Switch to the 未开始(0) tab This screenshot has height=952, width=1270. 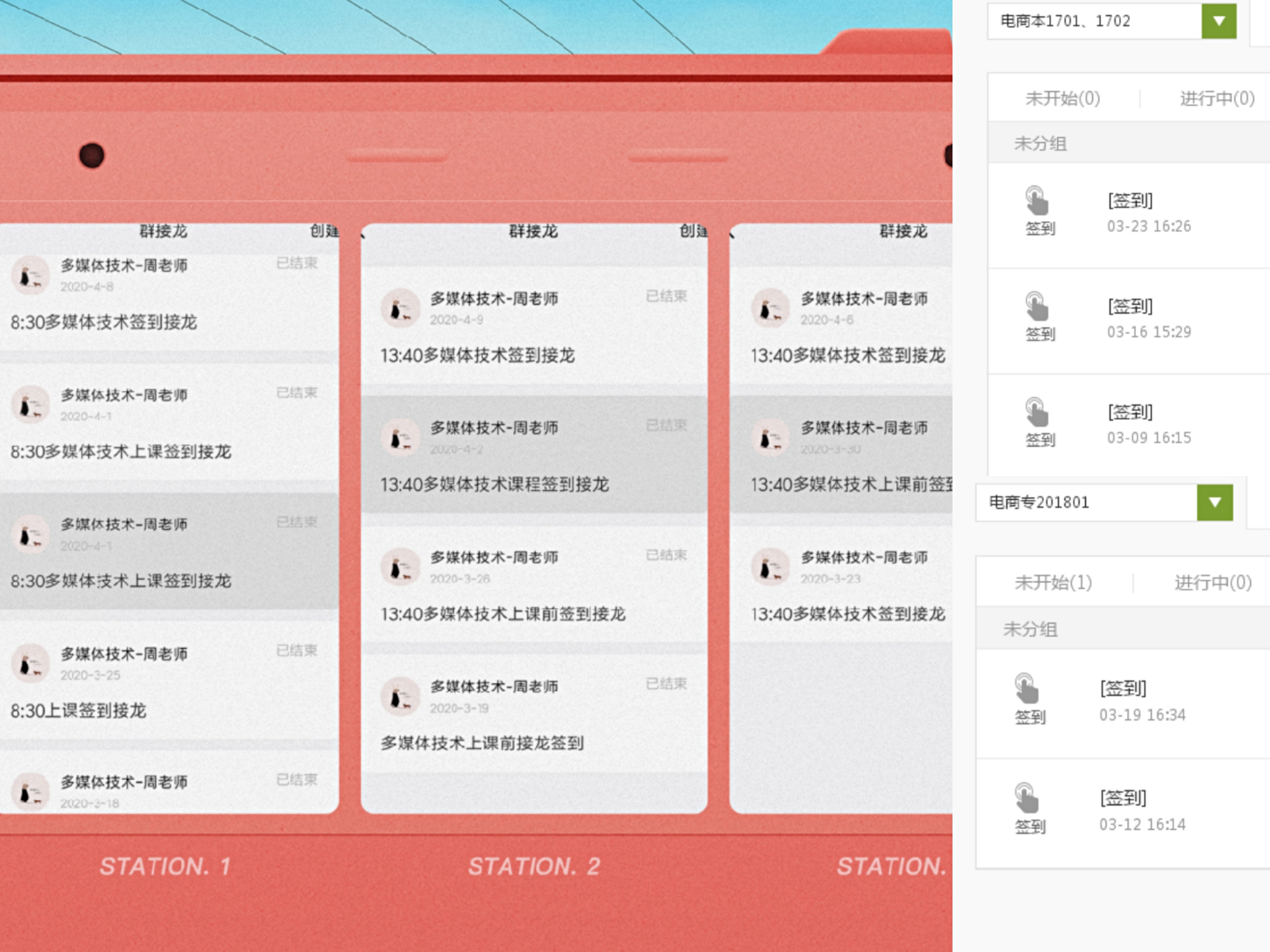(x=1063, y=99)
